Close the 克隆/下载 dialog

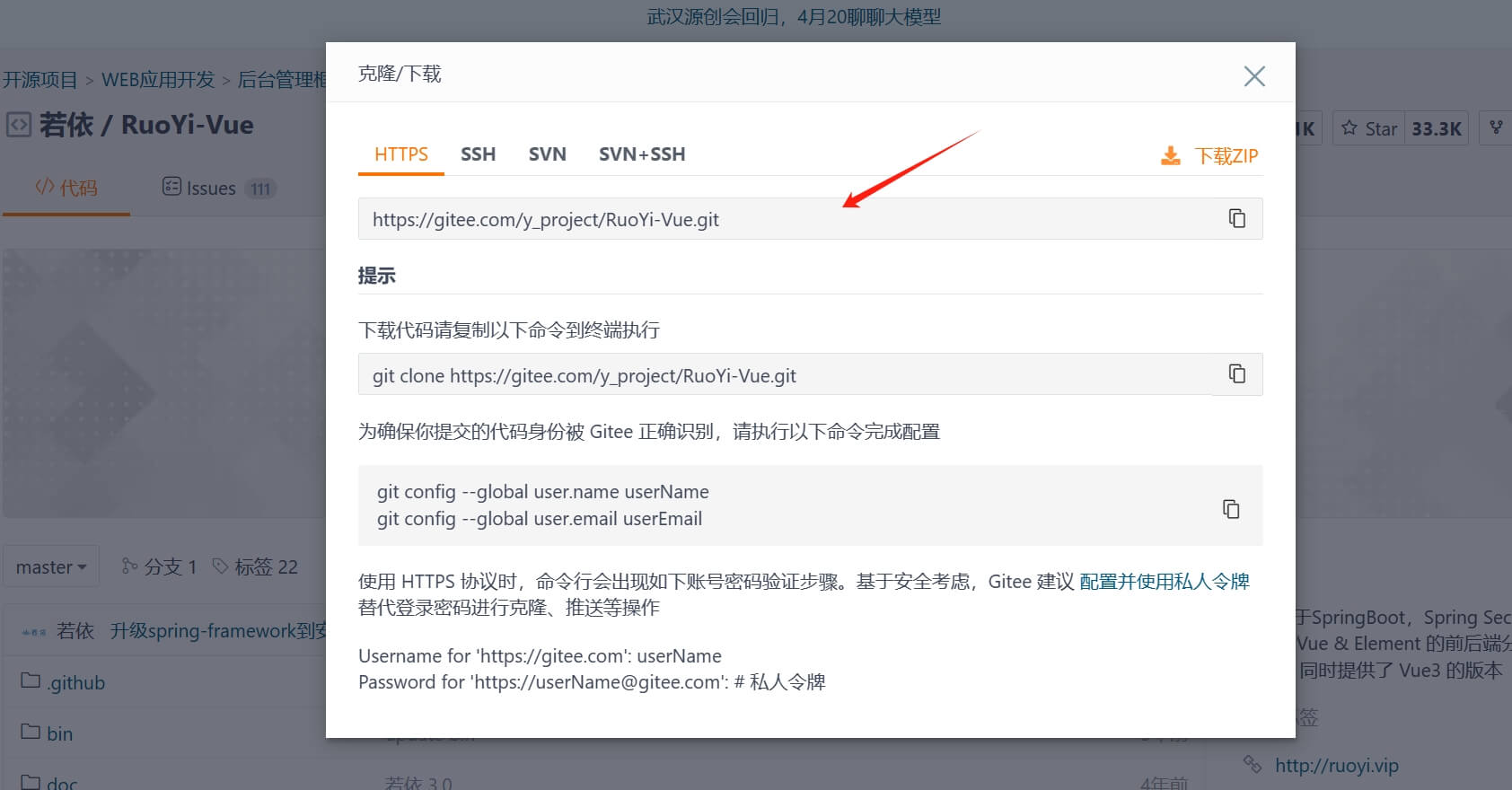[1254, 76]
